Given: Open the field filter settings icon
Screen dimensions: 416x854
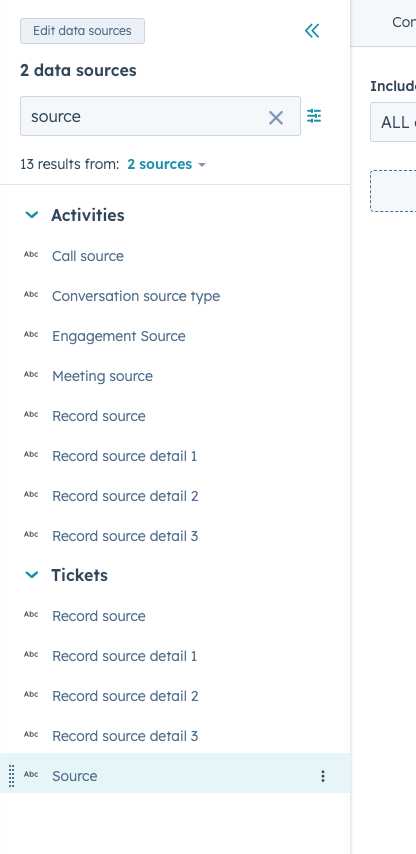Looking at the screenshot, I should coord(314,116).
